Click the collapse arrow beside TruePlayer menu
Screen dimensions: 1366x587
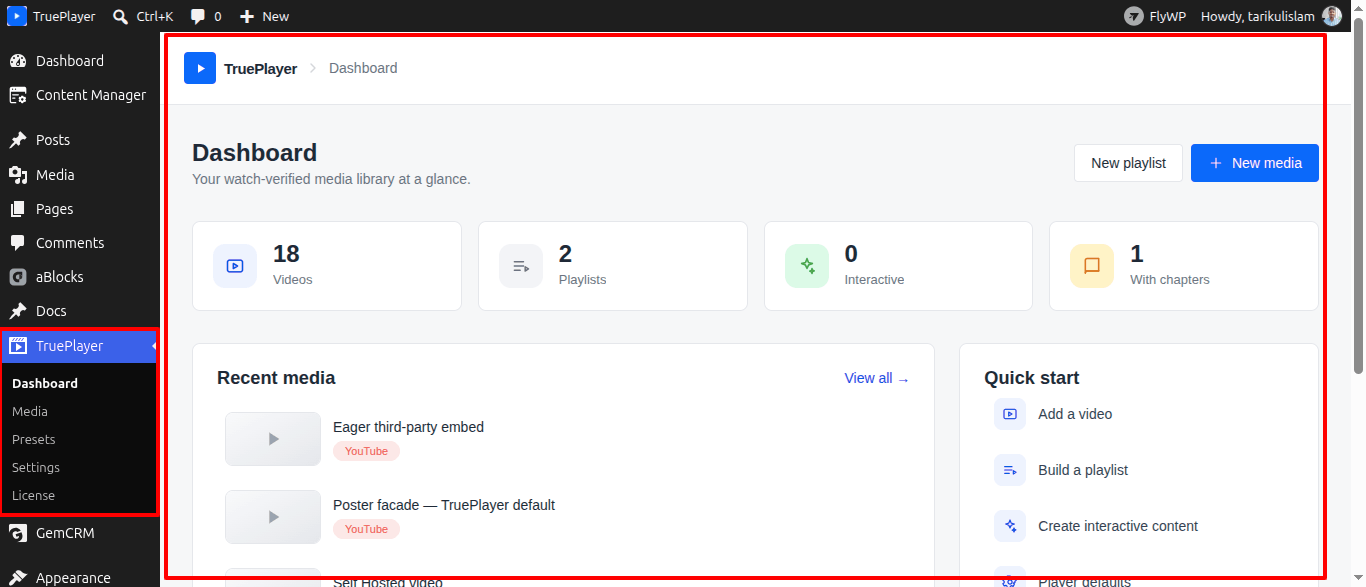coord(155,346)
